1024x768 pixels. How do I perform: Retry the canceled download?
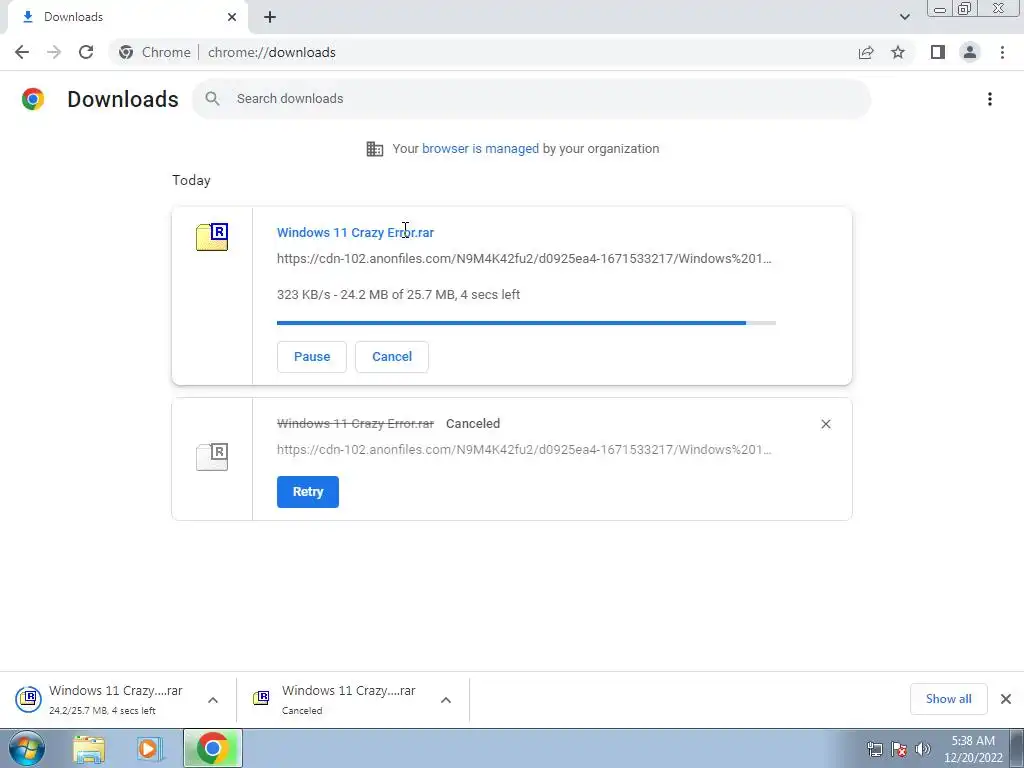coord(308,492)
